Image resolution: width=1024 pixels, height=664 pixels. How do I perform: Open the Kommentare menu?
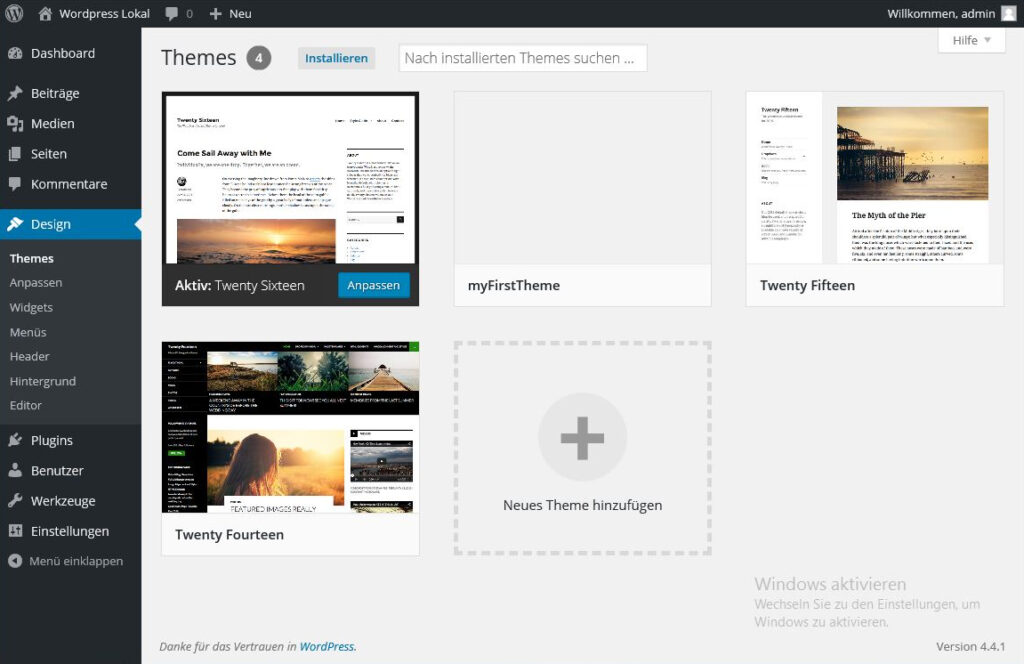pos(71,184)
